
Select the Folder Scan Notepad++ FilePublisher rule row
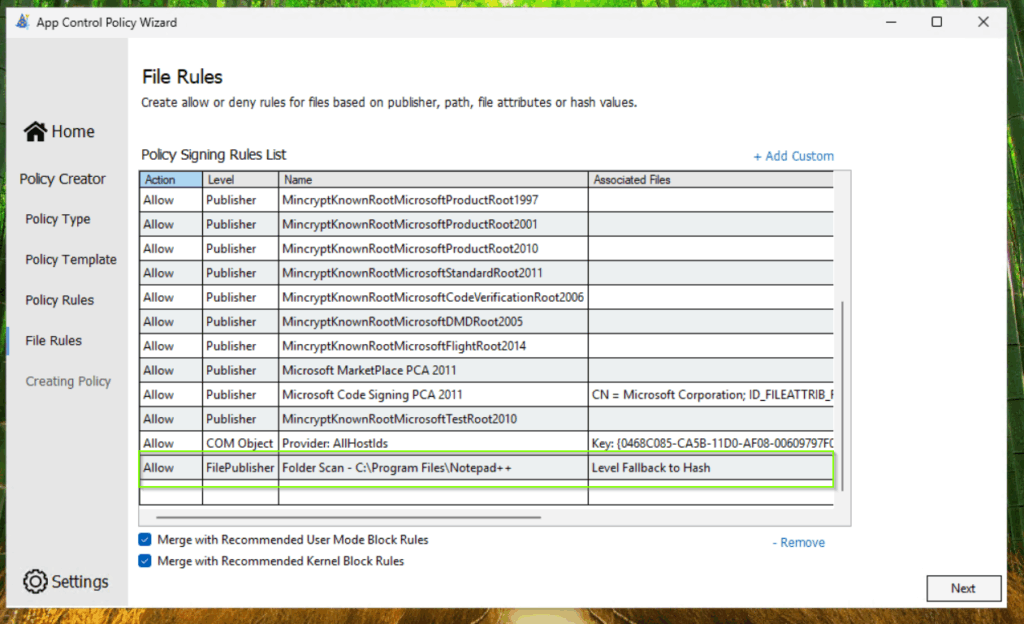point(396,468)
